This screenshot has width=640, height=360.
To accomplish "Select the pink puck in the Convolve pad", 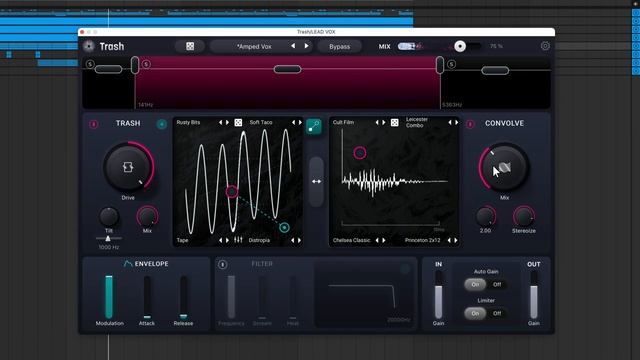I will pyautogui.click(x=360, y=153).
